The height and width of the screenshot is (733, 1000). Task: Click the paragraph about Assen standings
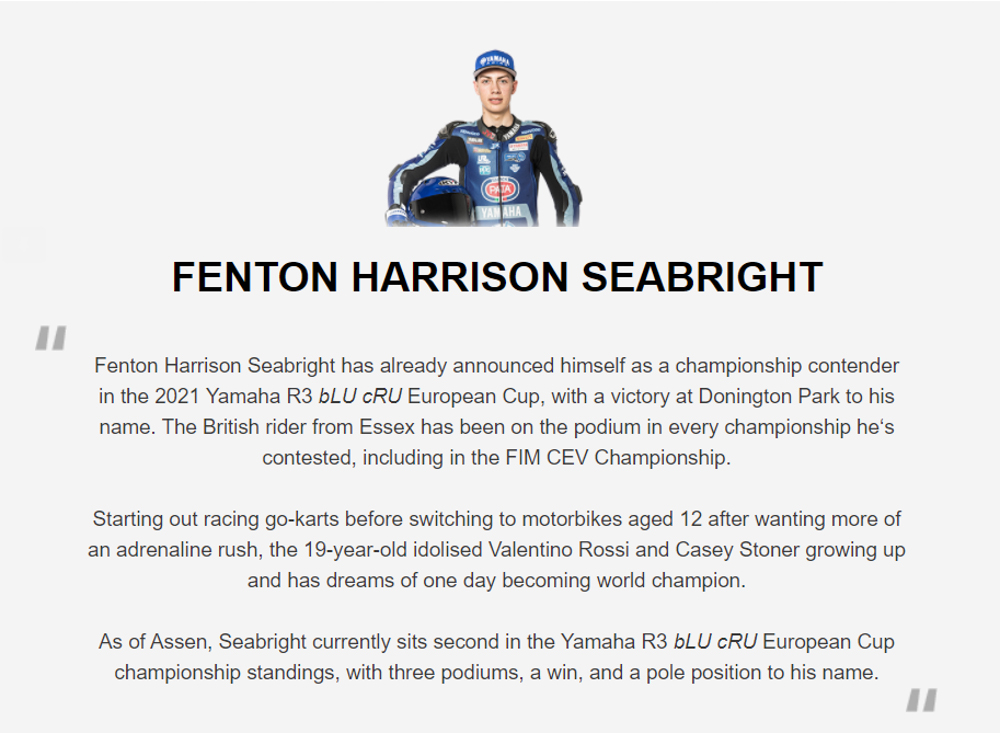coord(497,657)
